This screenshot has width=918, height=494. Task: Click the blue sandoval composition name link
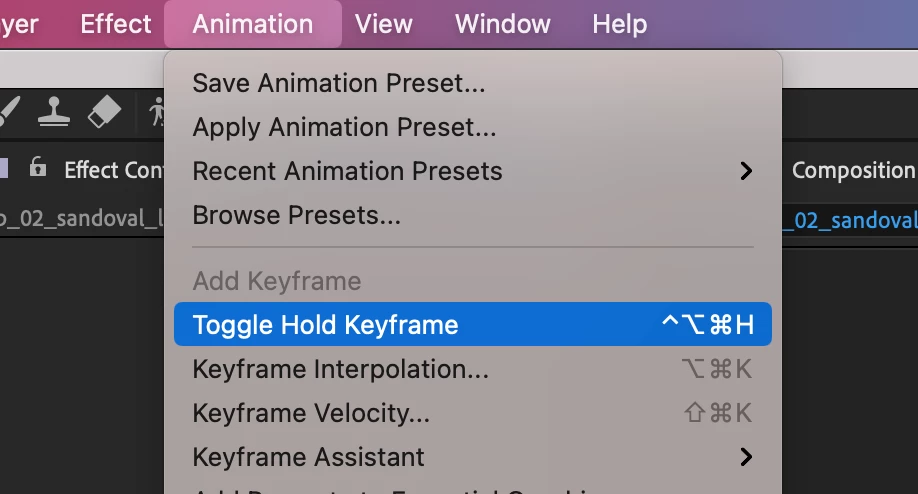(x=850, y=219)
